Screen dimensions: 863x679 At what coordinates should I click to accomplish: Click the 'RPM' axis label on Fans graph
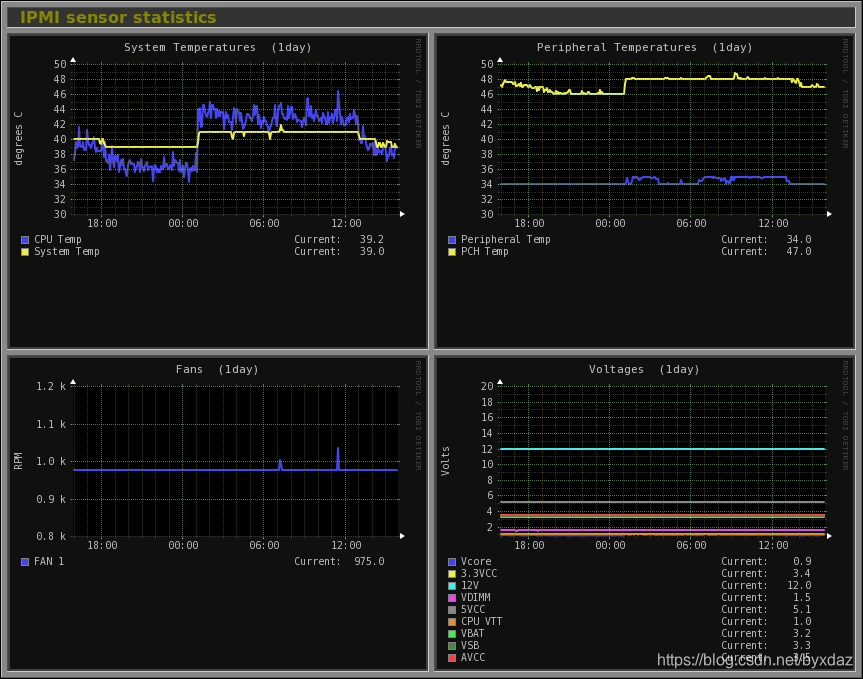(18, 461)
